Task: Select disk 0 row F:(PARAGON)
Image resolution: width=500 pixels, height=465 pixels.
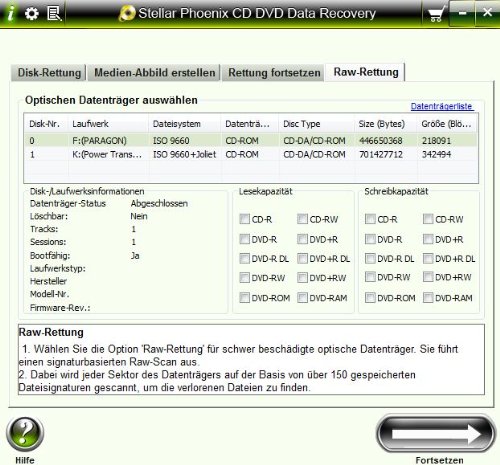Action: 251,140
